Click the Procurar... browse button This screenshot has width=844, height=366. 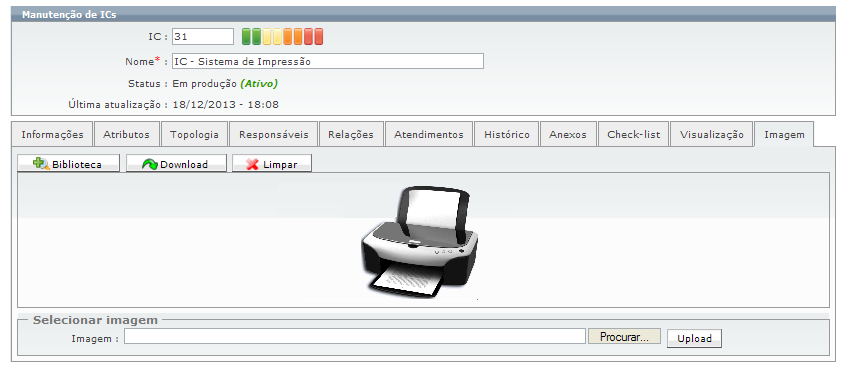point(624,337)
